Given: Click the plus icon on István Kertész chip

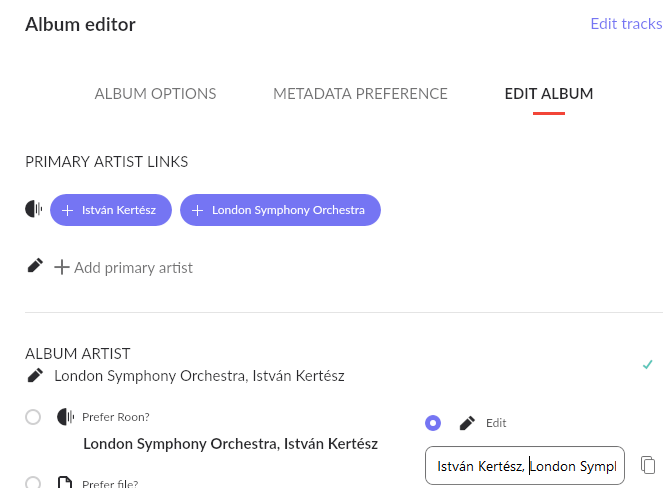Looking at the screenshot, I should coord(67,210).
